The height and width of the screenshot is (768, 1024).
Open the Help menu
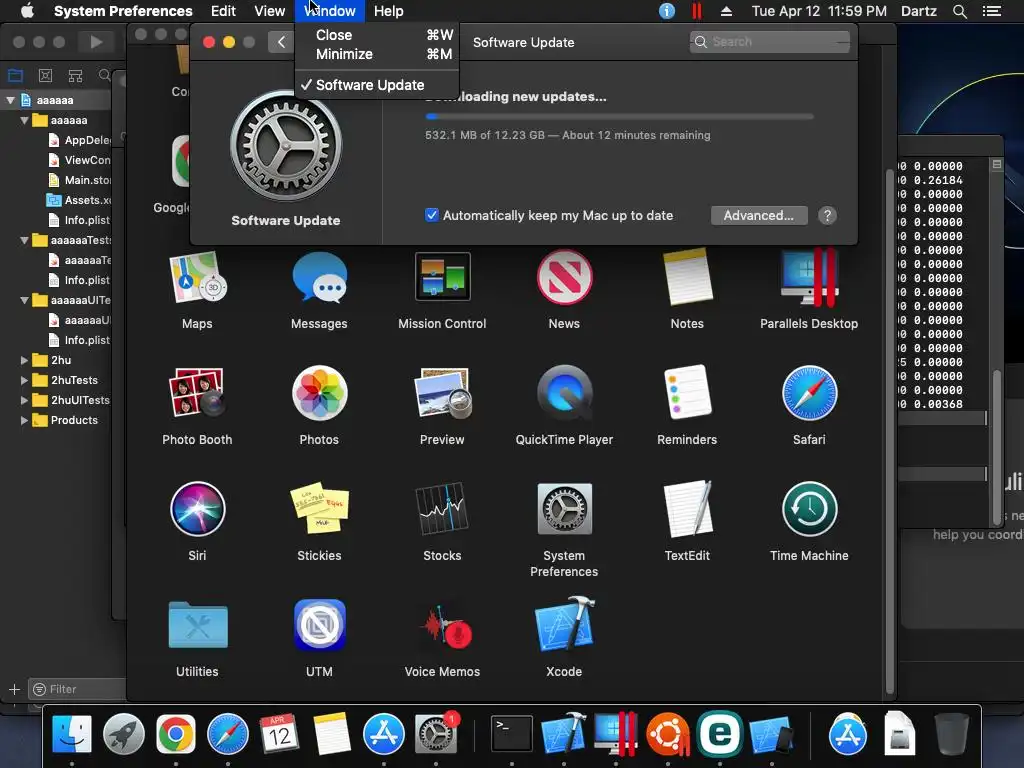[389, 11]
